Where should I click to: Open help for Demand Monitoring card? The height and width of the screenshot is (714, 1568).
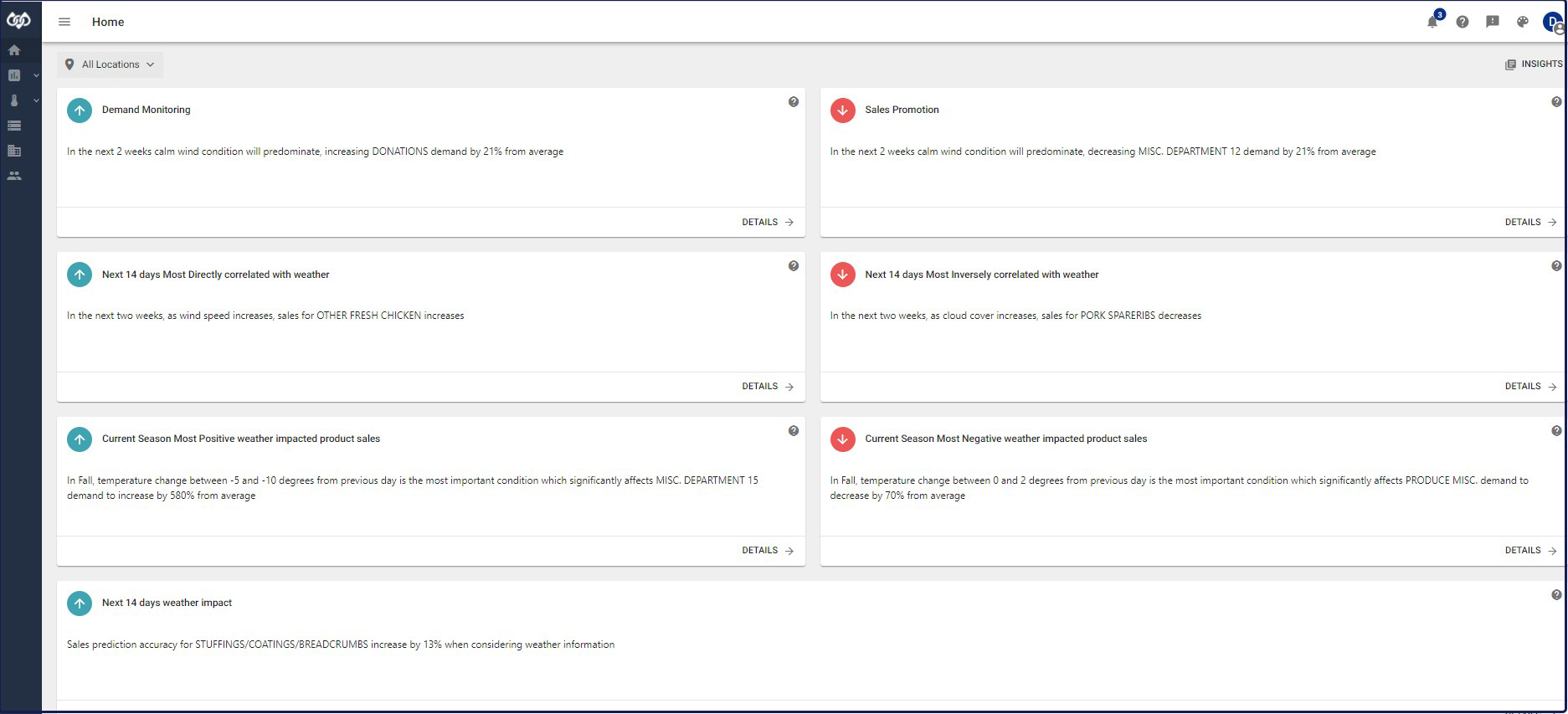(794, 102)
